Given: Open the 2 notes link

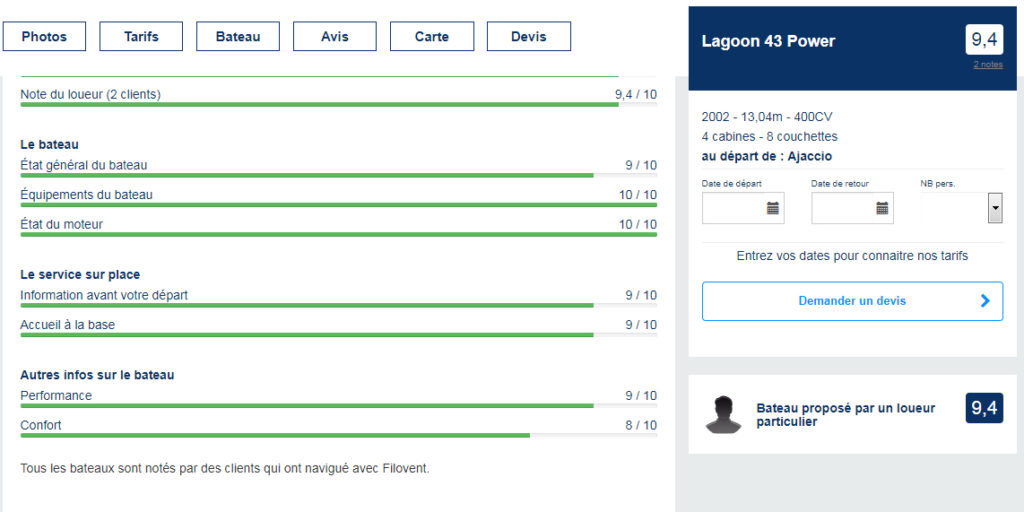Looking at the screenshot, I should click(x=988, y=65).
